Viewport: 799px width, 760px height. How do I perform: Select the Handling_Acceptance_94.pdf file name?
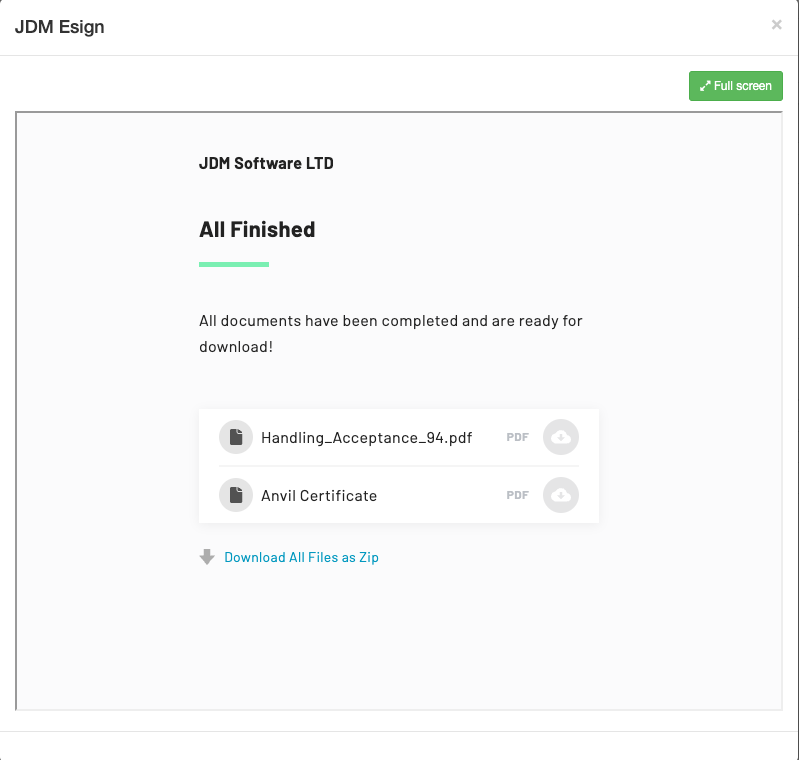pos(366,437)
